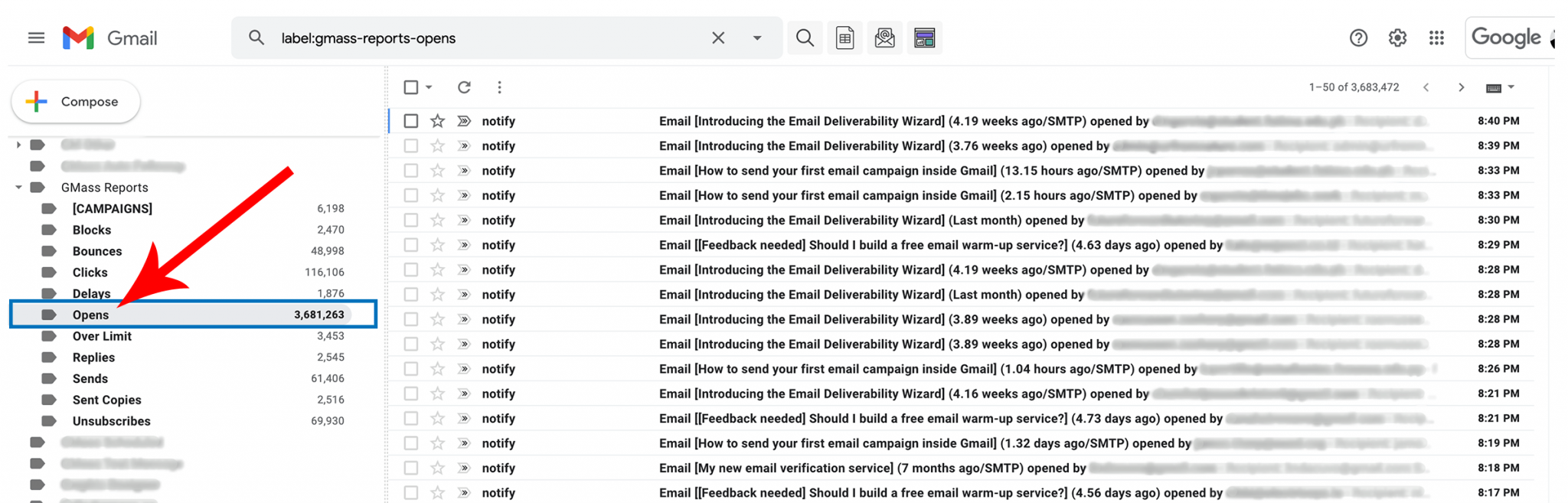Open the My new email verification service email

click(962, 468)
